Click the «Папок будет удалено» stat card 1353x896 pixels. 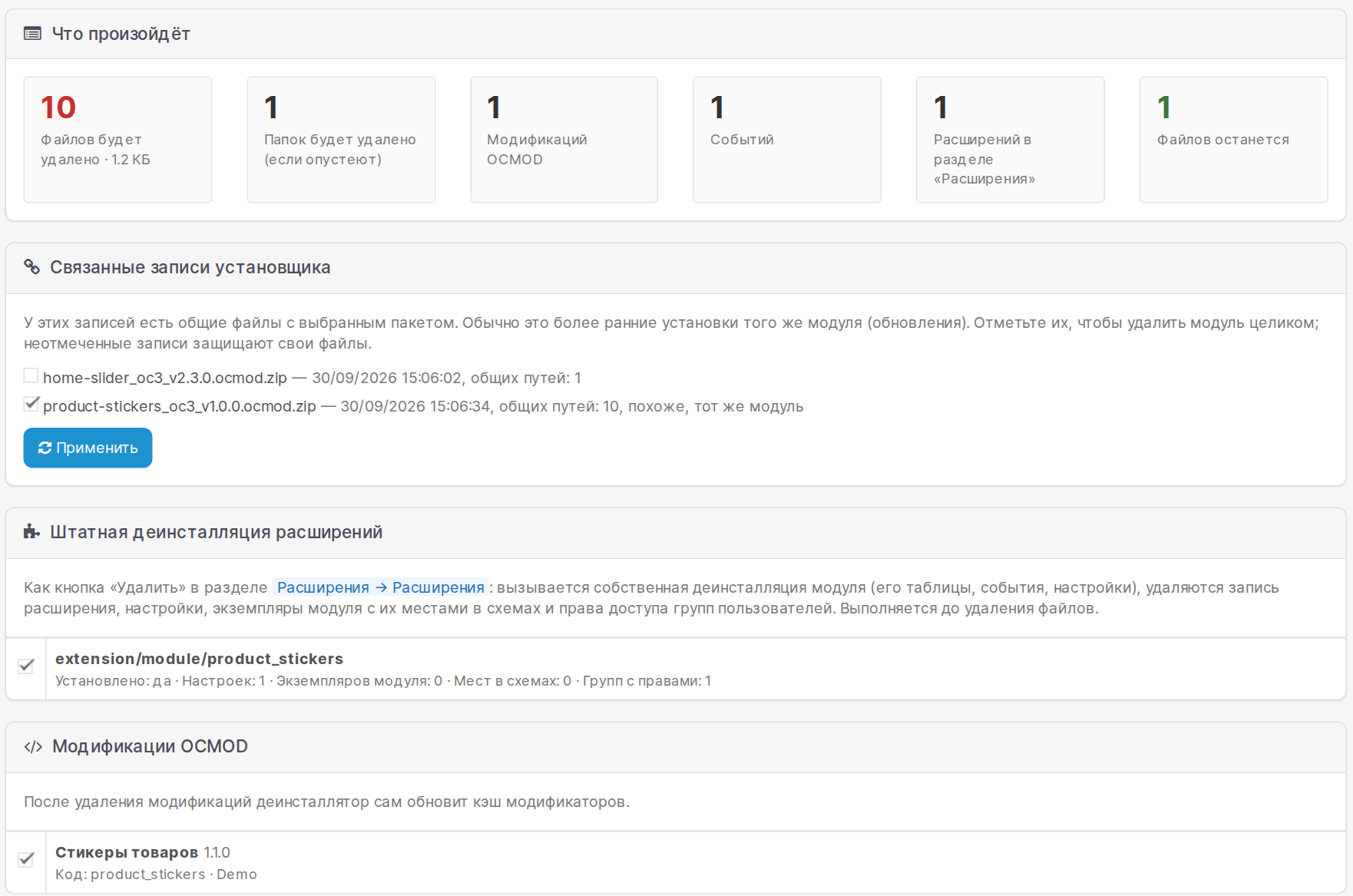[341, 140]
